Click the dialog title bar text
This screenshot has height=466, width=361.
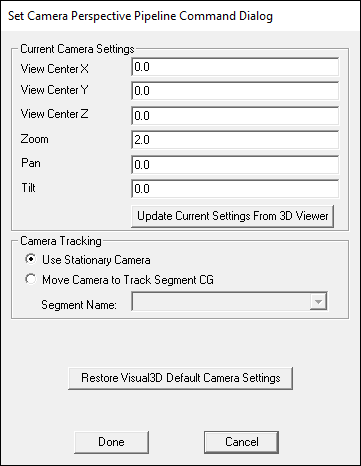click(x=140, y=16)
